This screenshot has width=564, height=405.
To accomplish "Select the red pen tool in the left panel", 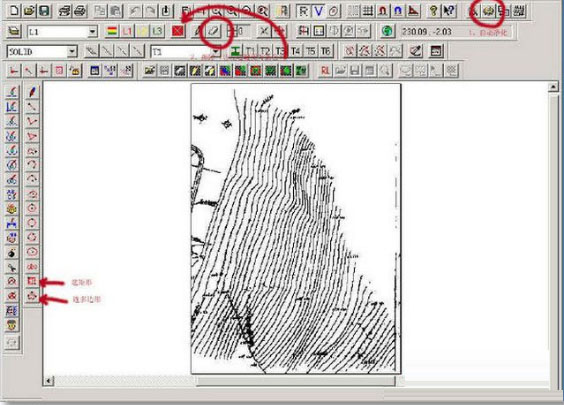I will click(32, 92).
